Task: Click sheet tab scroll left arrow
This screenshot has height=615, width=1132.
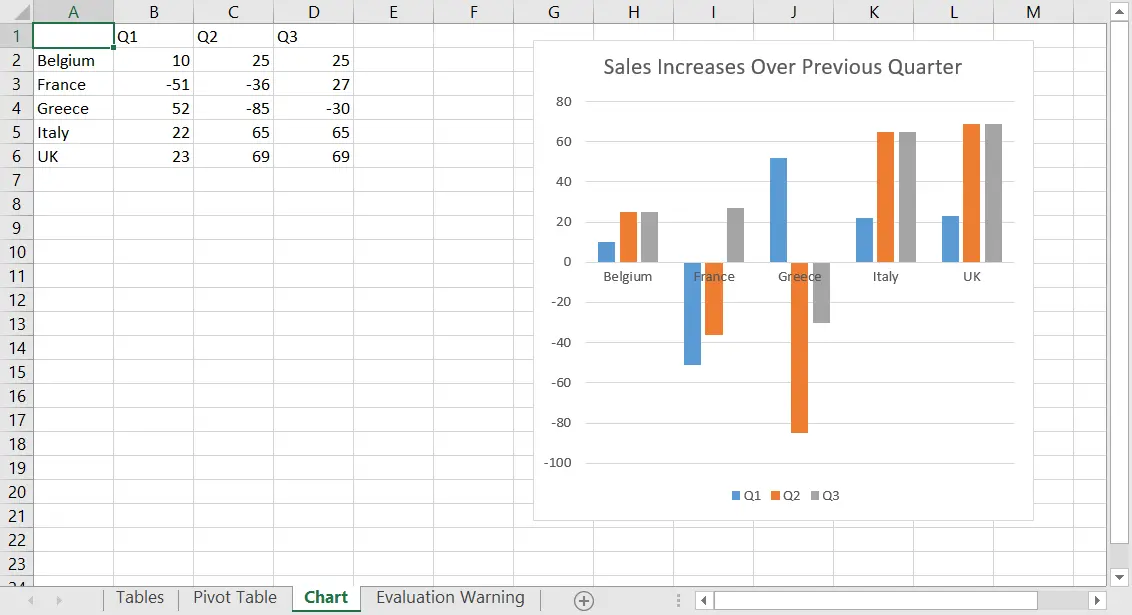Action: [31, 601]
